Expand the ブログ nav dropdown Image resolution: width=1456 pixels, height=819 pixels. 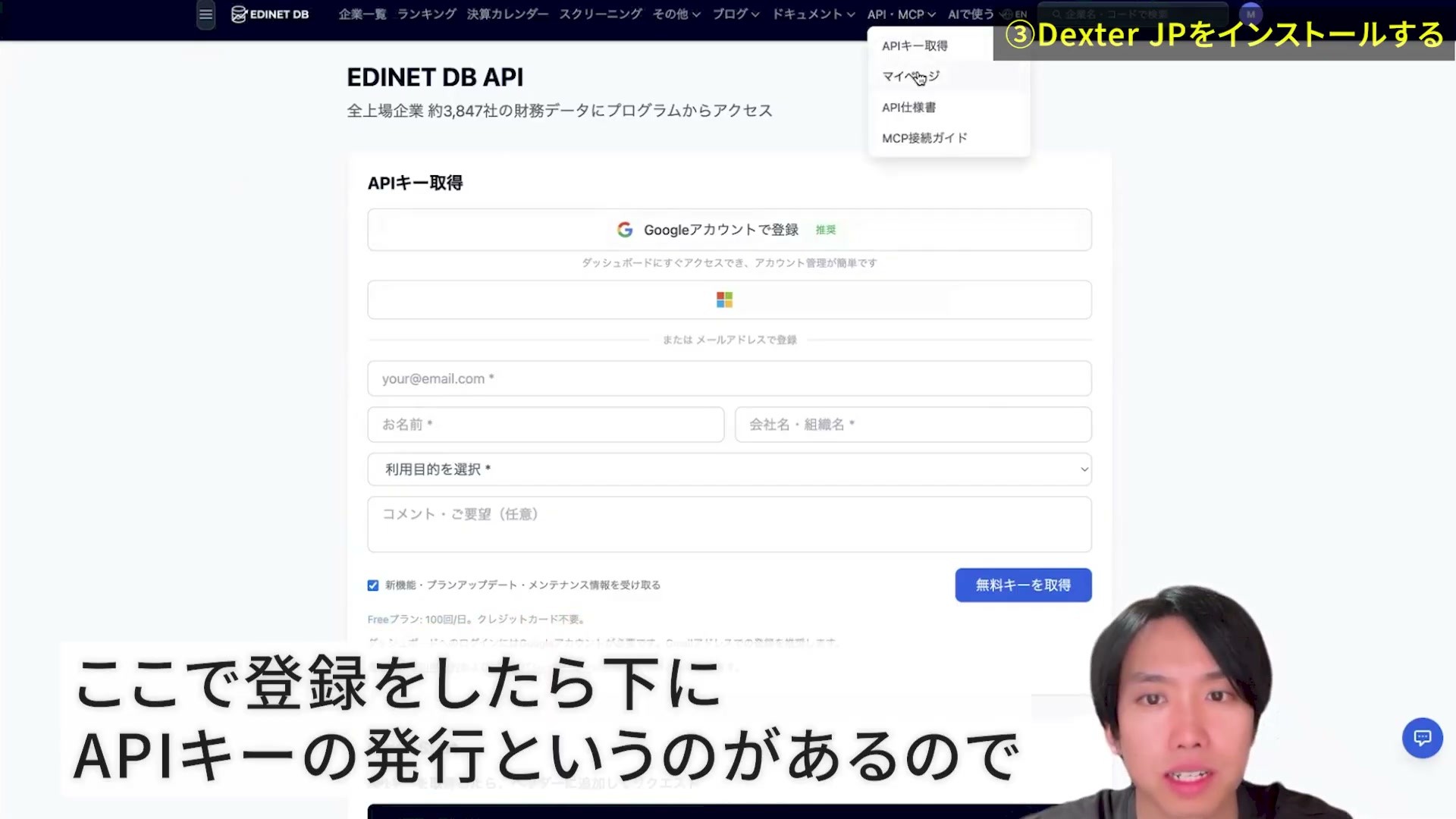click(736, 14)
